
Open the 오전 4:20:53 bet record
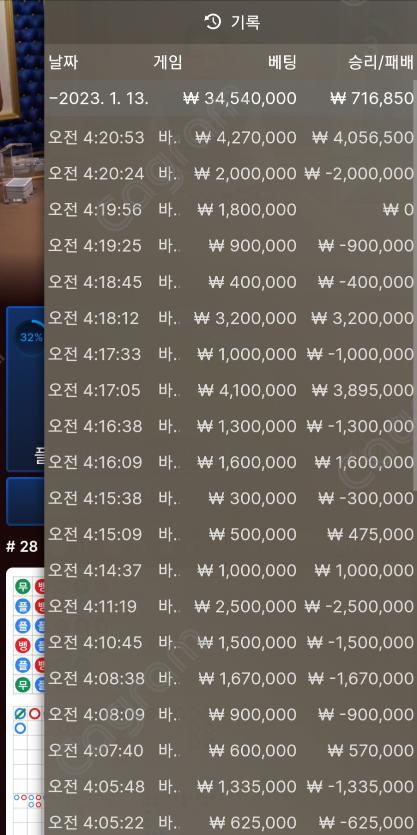click(231, 138)
